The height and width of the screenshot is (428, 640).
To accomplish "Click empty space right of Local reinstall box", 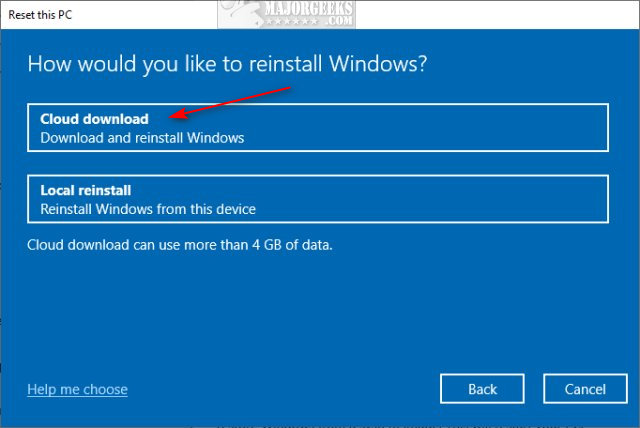I will pyautogui.click(x=623, y=199).
